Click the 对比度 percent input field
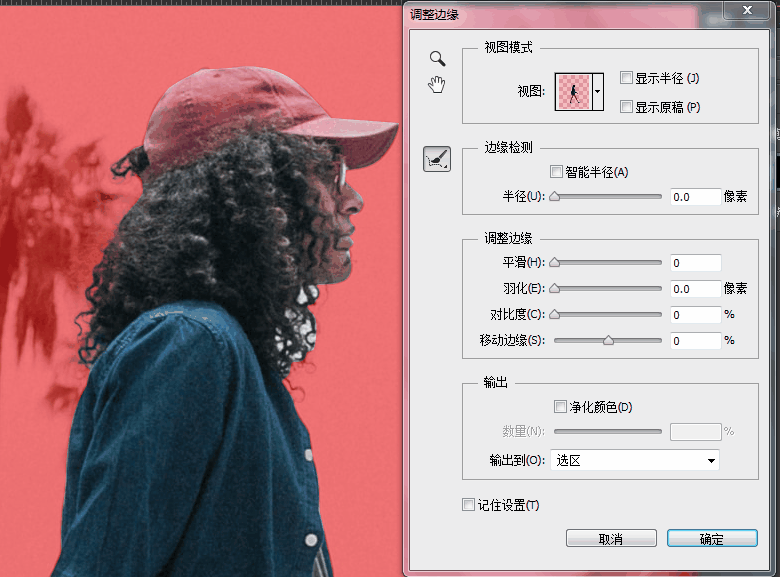Viewport: 780px width, 577px height. point(695,314)
